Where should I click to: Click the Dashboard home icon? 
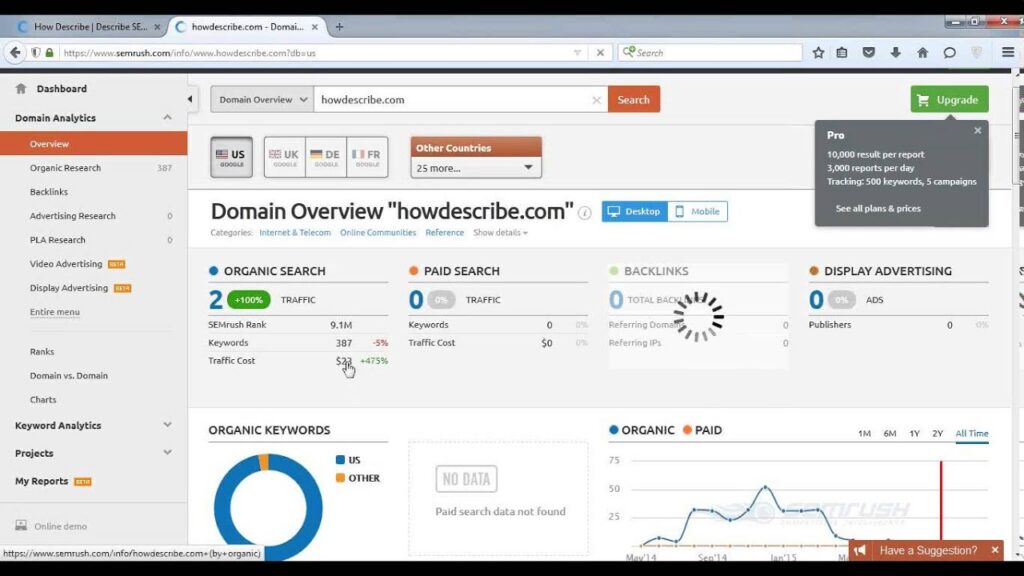coord(21,88)
